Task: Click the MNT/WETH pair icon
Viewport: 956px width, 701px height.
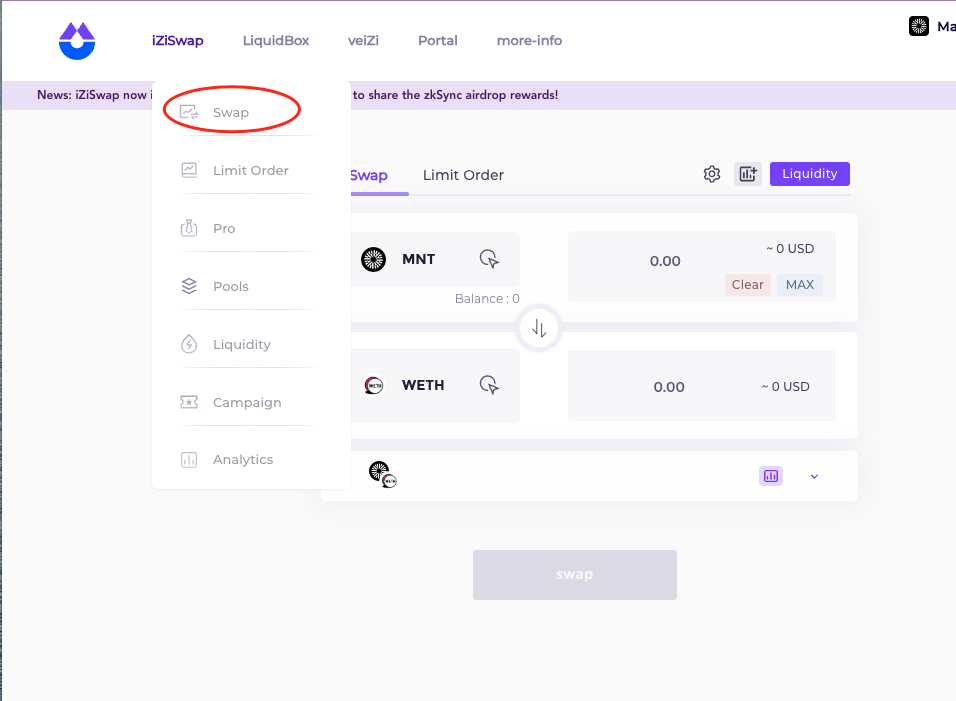Action: click(382, 474)
